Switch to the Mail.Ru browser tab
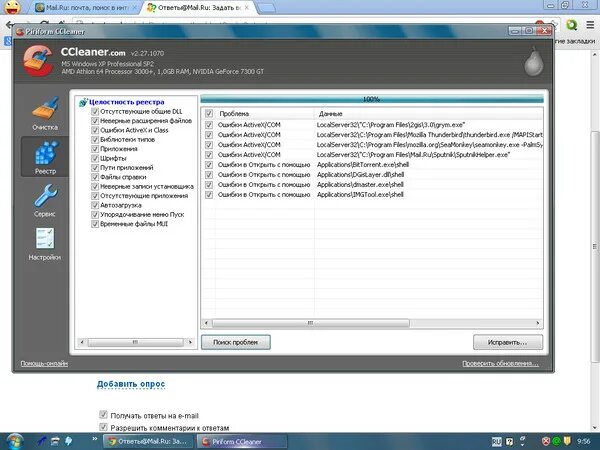This screenshot has height=450, width=600. [x=85, y=8]
